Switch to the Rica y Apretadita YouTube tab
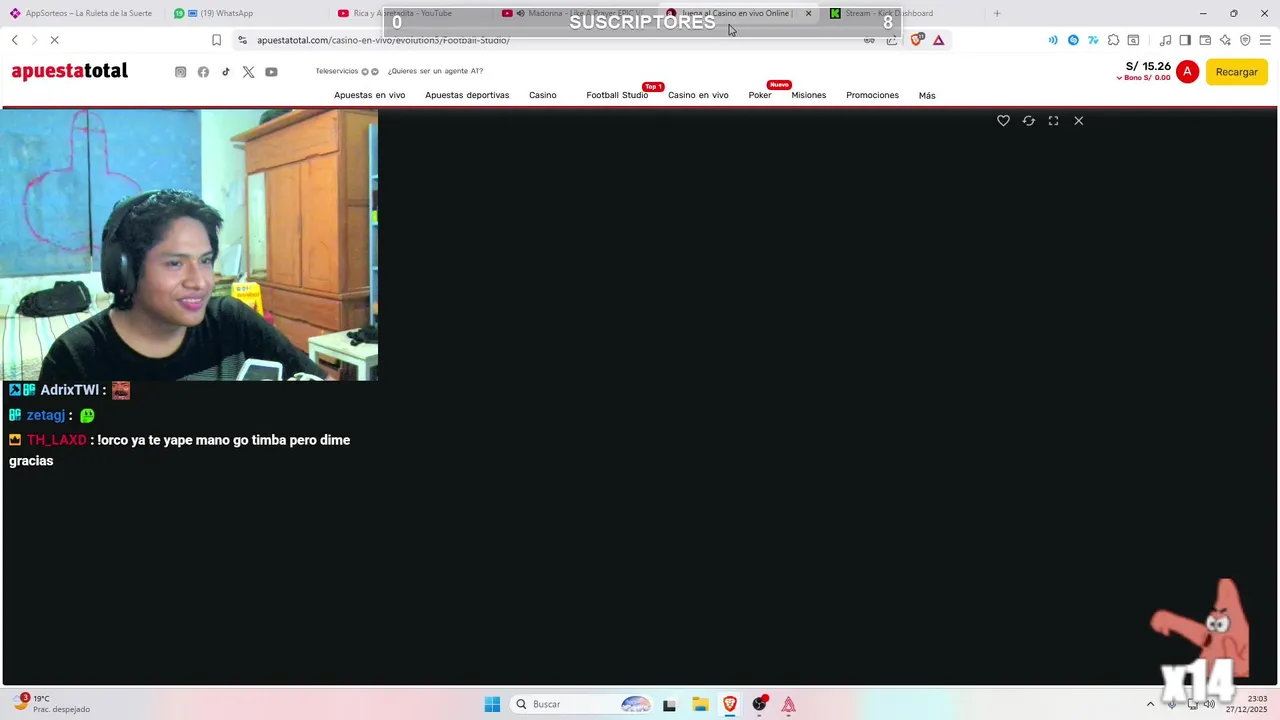The height and width of the screenshot is (720, 1280). [x=410, y=13]
